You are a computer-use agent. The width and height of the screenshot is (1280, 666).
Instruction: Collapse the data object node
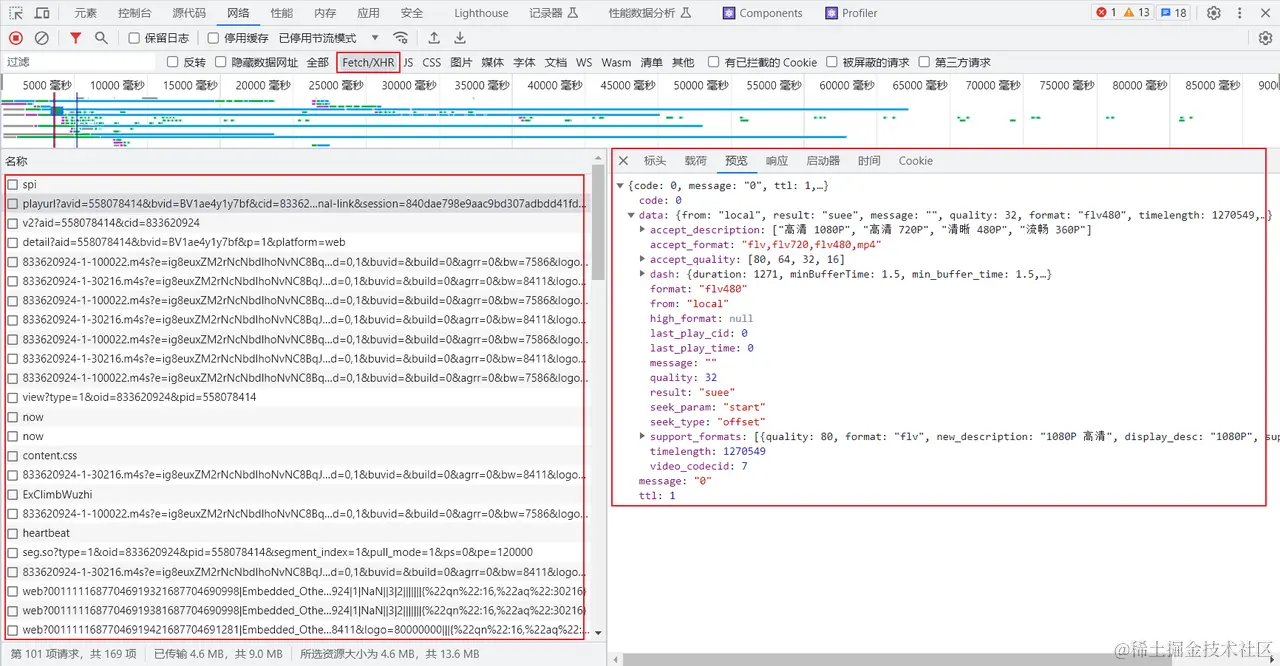tap(631, 215)
